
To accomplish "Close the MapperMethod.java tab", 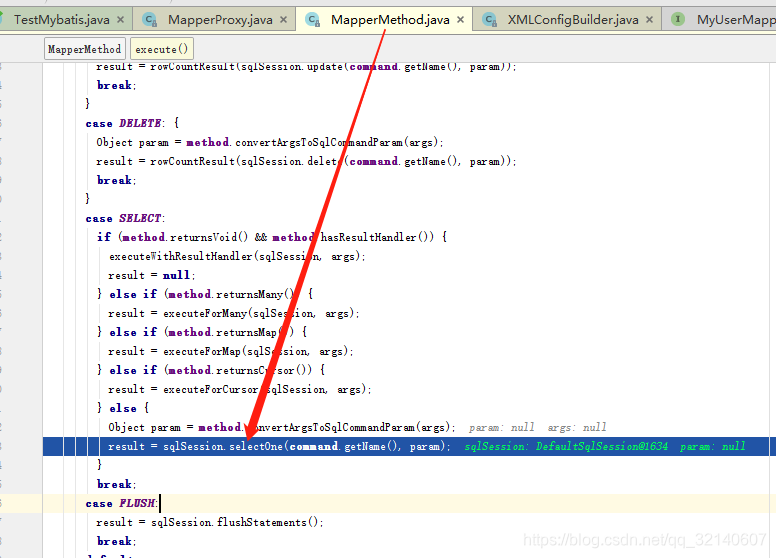I will [460, 20].
